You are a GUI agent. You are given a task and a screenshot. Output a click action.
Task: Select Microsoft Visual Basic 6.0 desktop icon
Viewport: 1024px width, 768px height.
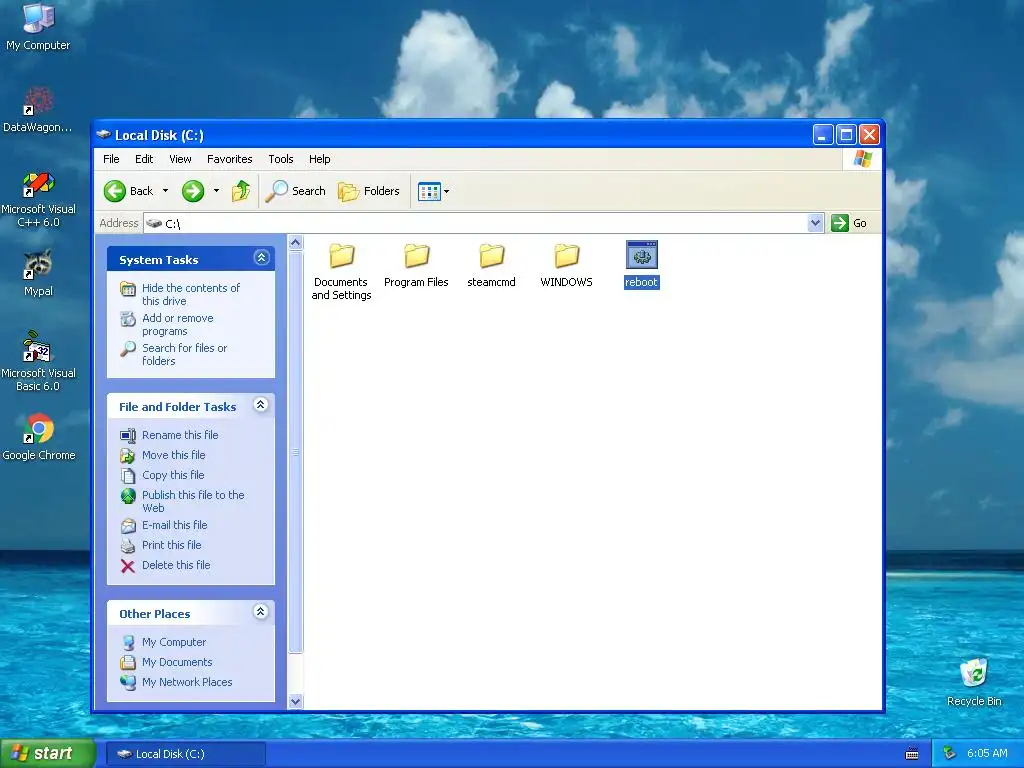tap(38, 361)
